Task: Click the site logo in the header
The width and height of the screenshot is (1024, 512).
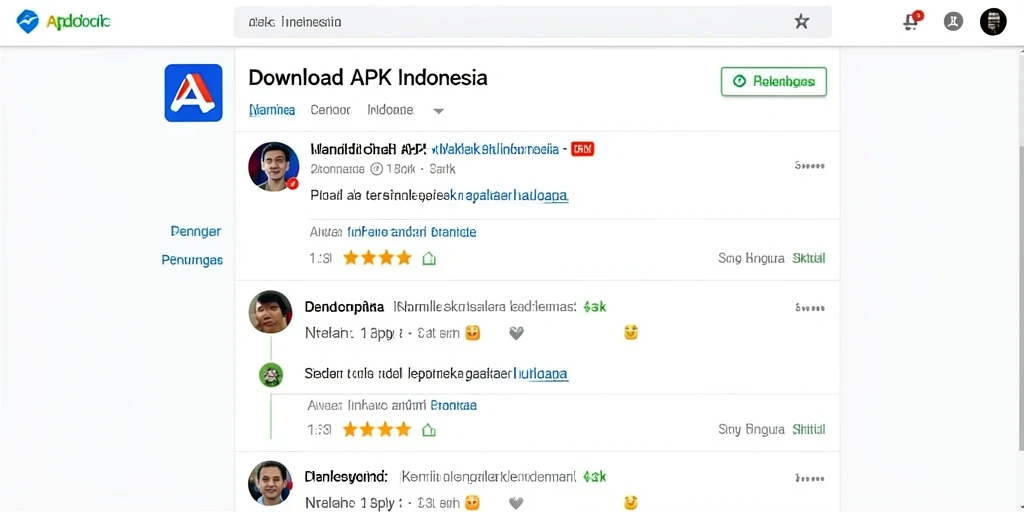Action: coord(63,22)
